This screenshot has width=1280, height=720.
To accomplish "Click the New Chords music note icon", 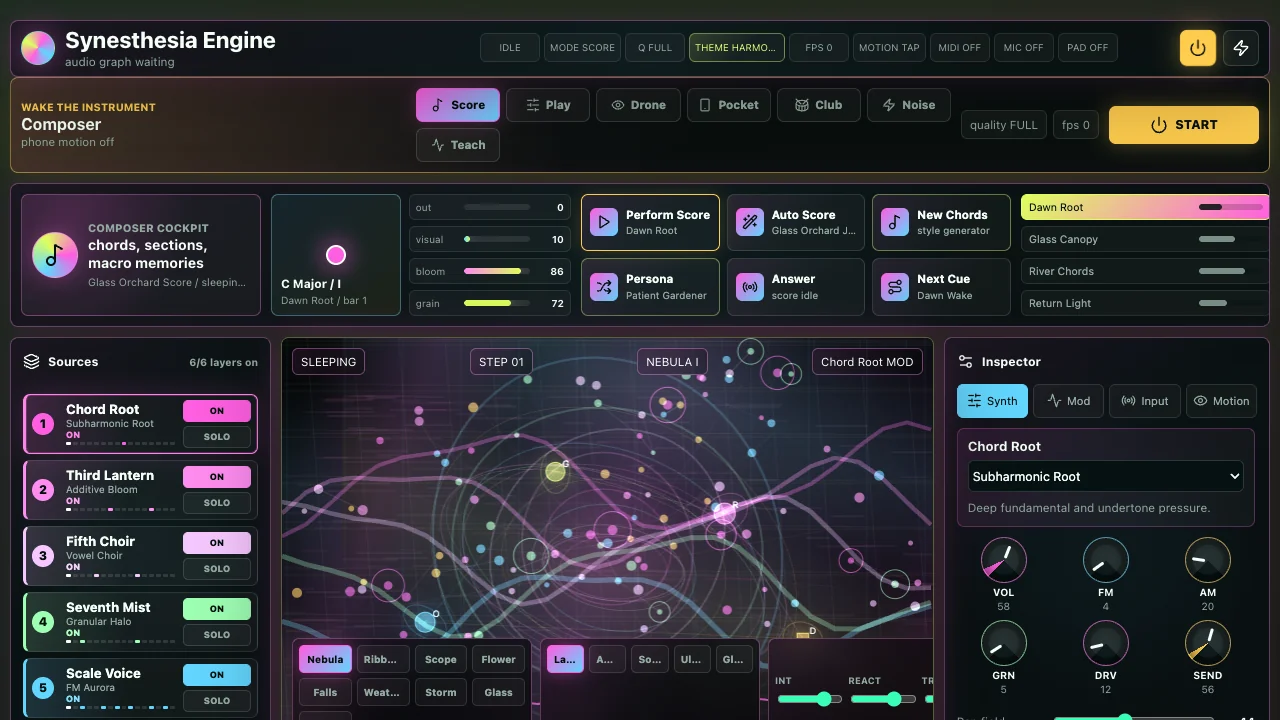I will (x=895, y=222).
